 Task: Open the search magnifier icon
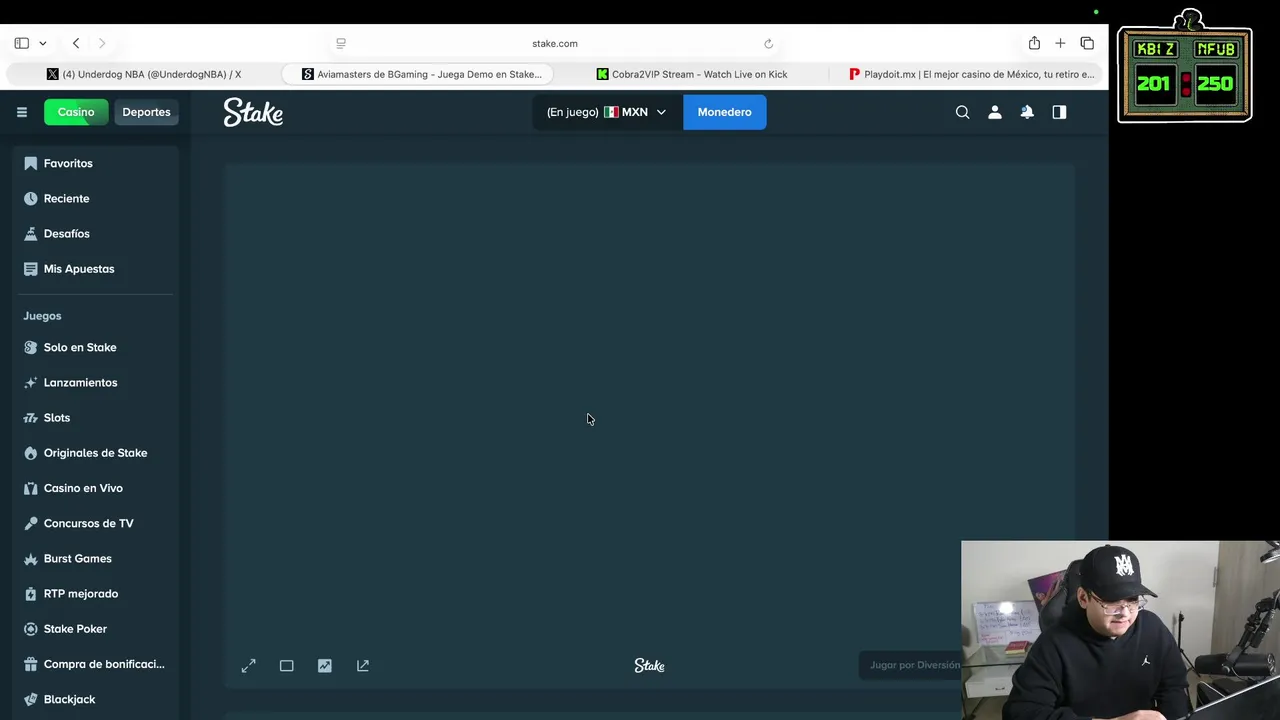[962, 112]
